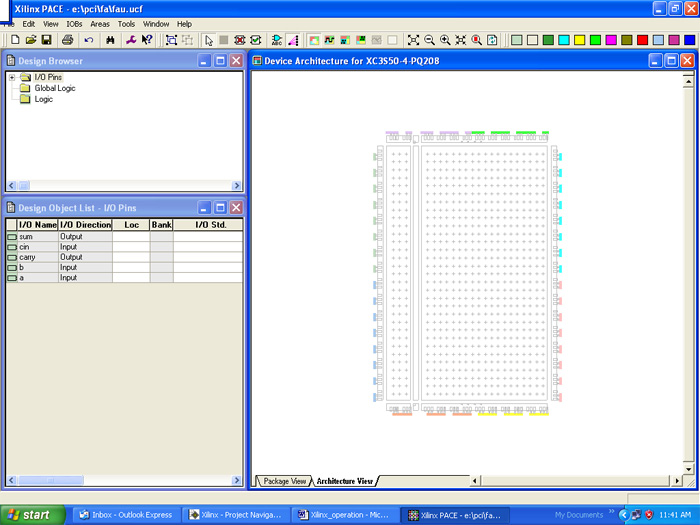
Task: Click the zoom area icon with red square
Action: click(x=476, y=40)
